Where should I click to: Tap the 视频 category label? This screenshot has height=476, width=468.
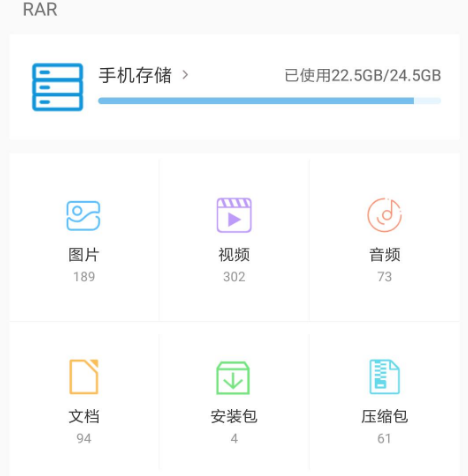(x=234, y=255)
